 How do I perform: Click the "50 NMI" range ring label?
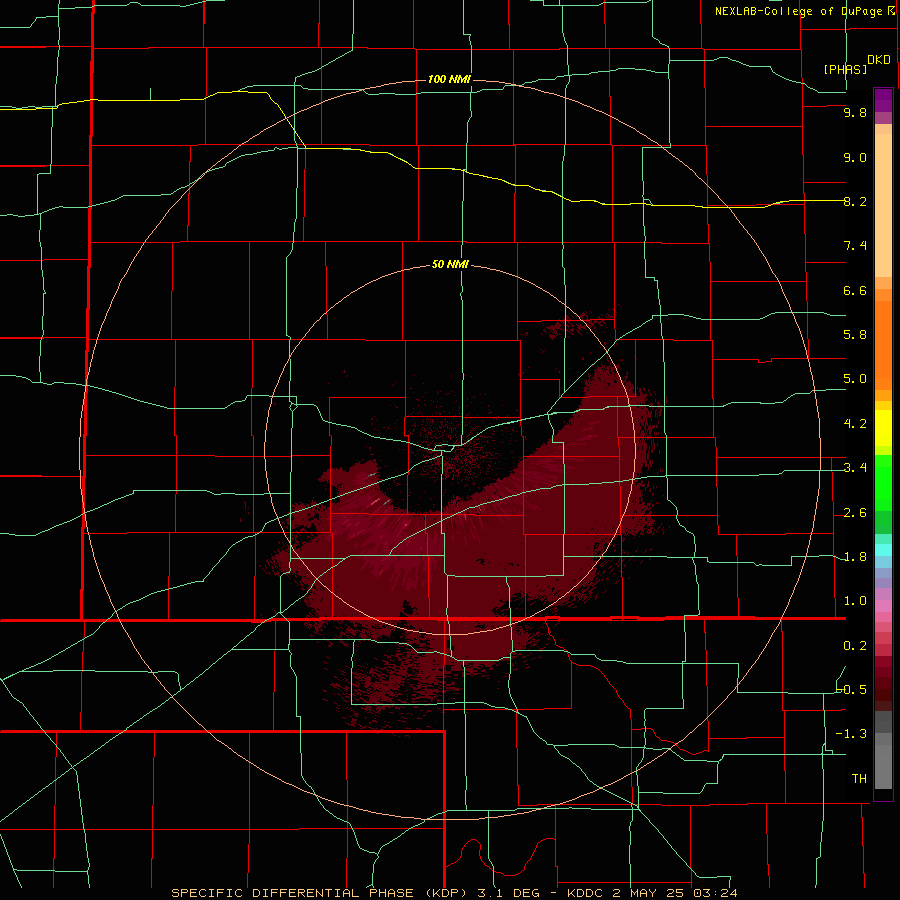[450, 265]
